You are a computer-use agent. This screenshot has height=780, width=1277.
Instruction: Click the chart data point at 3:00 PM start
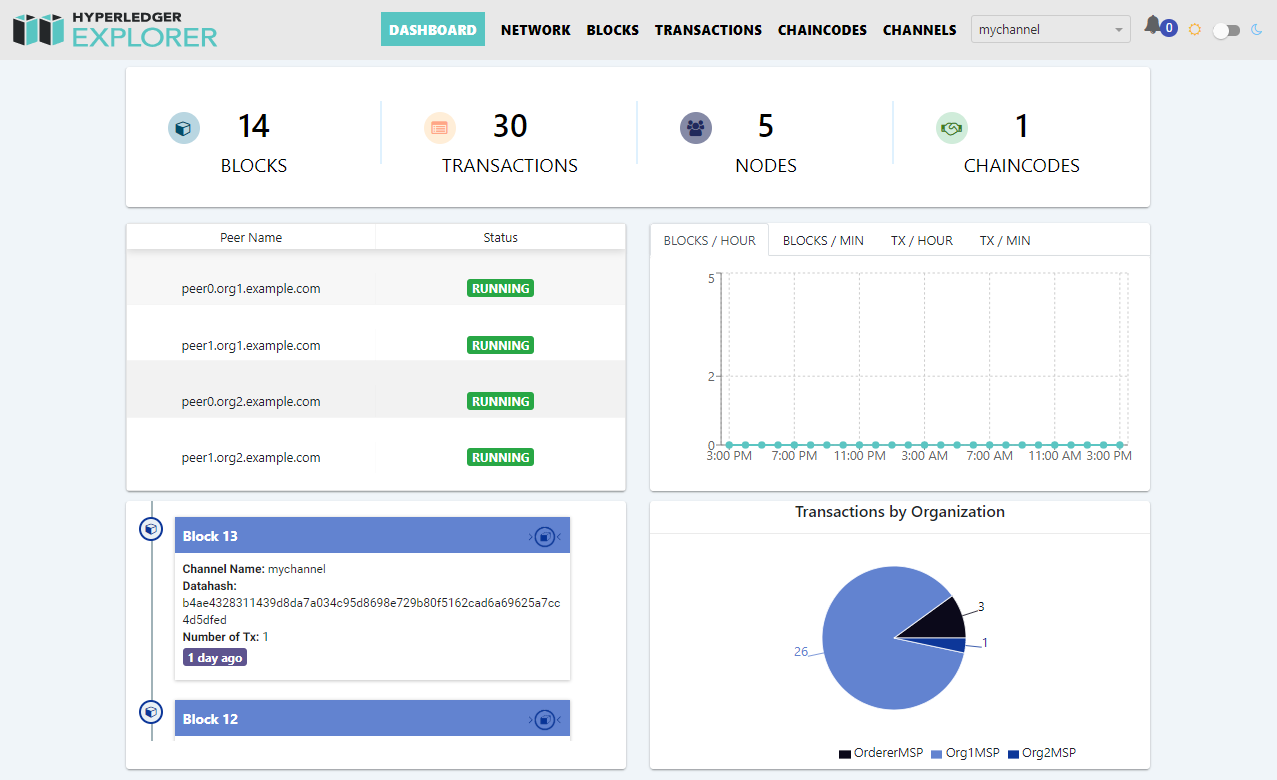click(x=729, y=445)
